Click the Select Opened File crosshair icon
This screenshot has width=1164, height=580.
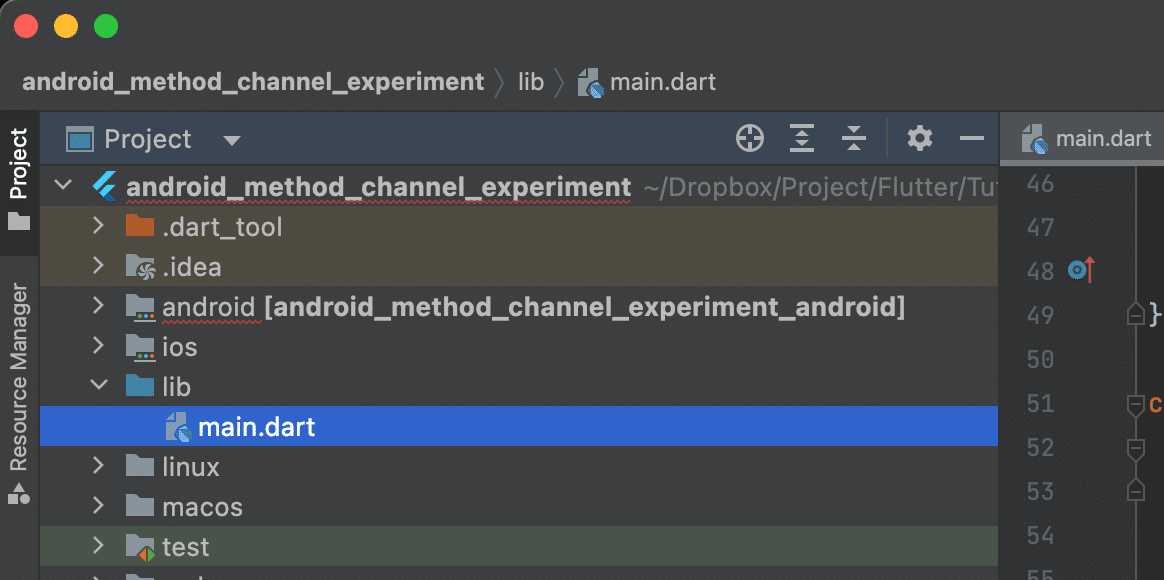click(749, 138)
